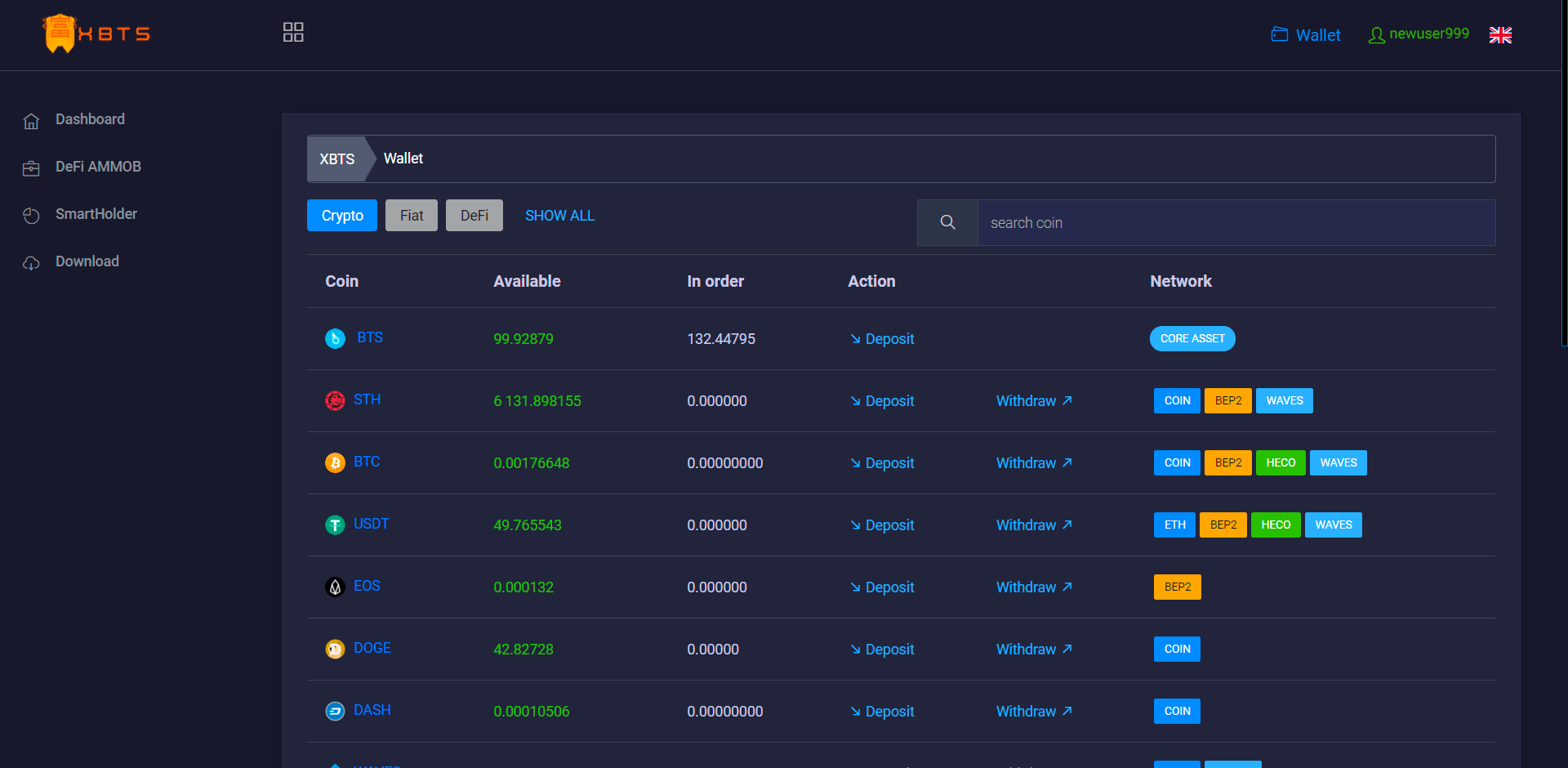This screenshot has height=768, width=1568.
Task: Click the Available column header
Action: 527,281
